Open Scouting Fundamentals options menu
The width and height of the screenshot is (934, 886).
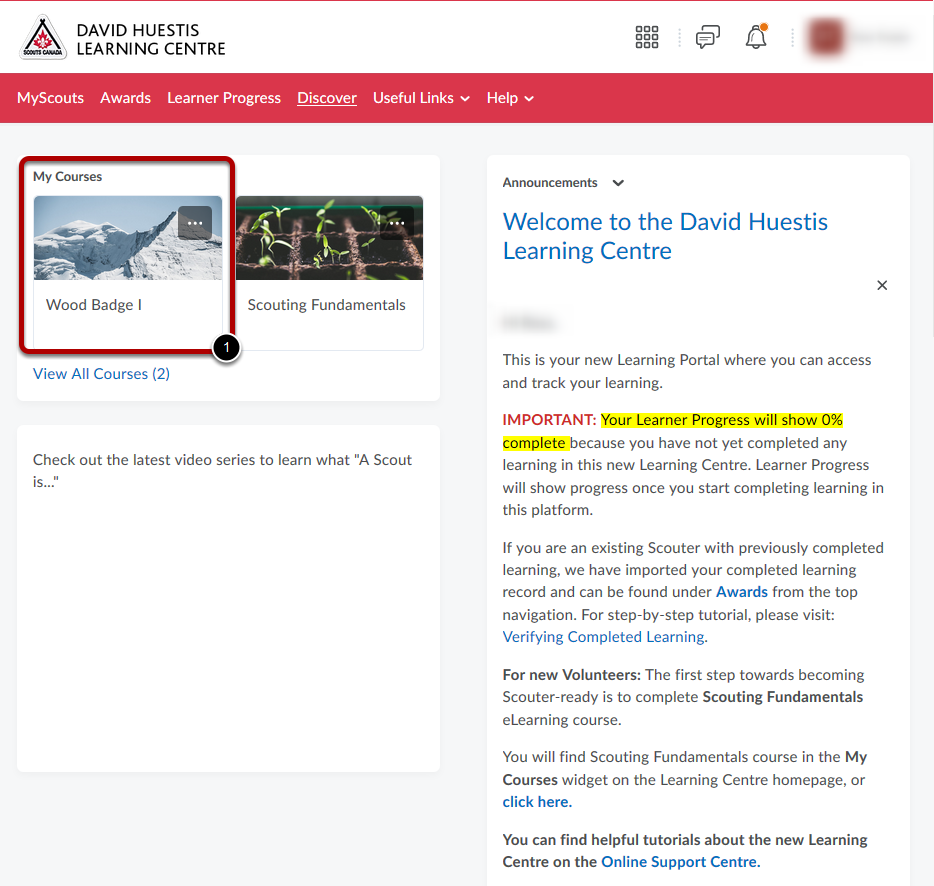[397, 223]
